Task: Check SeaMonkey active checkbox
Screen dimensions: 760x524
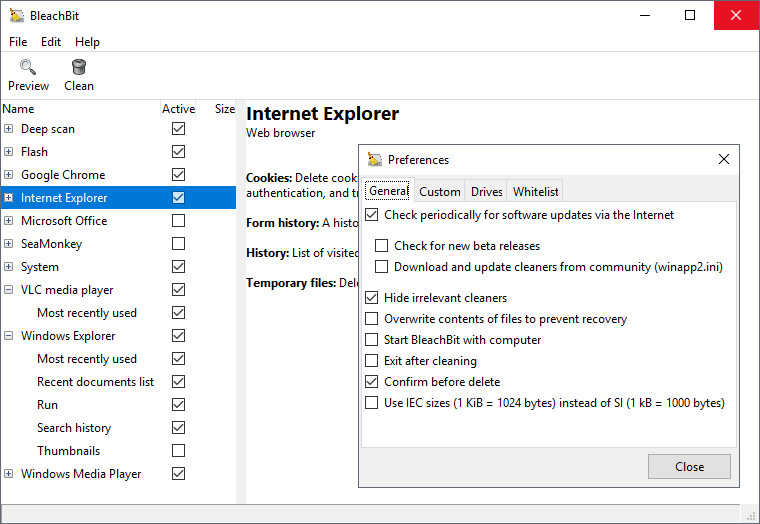Action: click(178, 243)
